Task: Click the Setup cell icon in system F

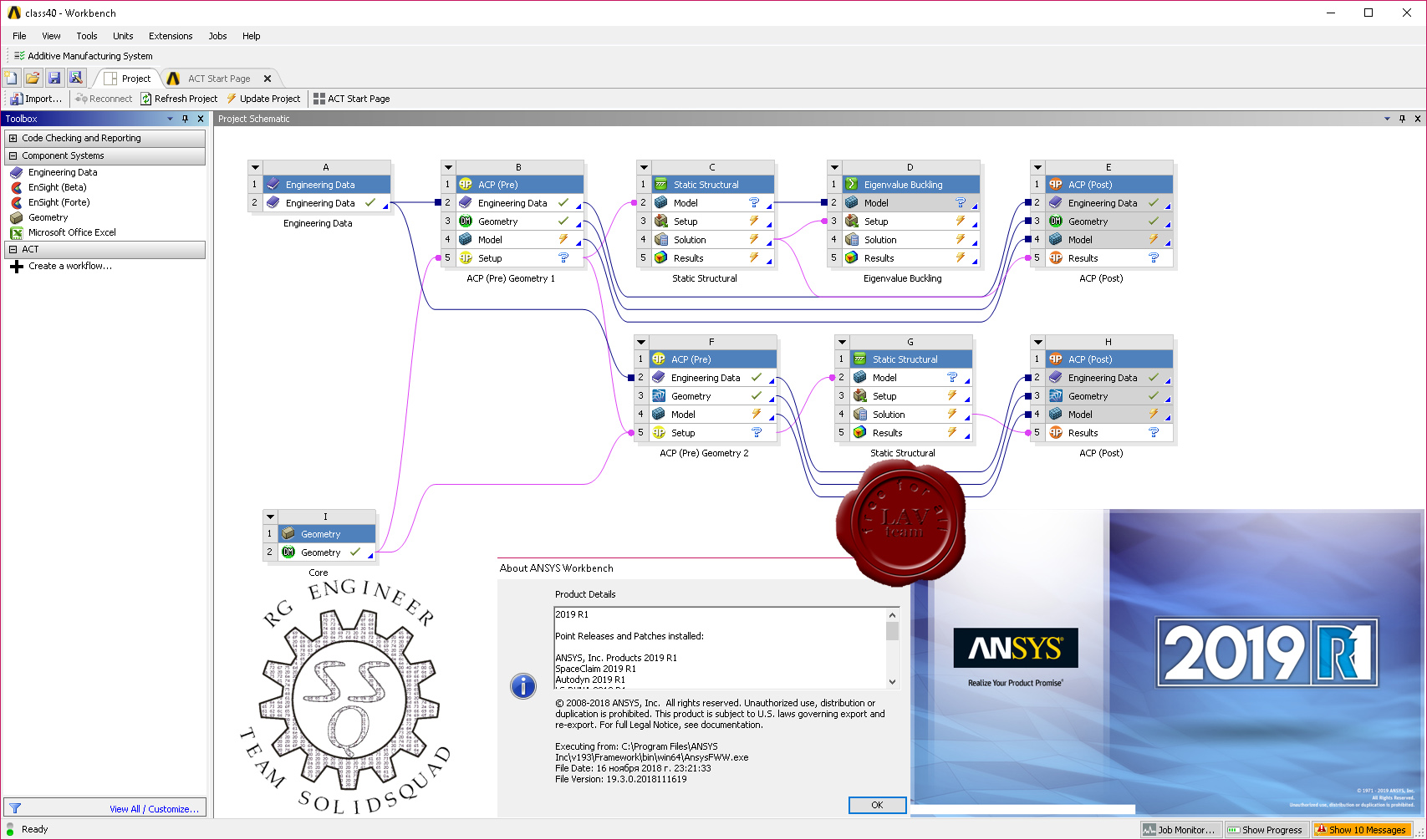Action: tap(659, 433)
